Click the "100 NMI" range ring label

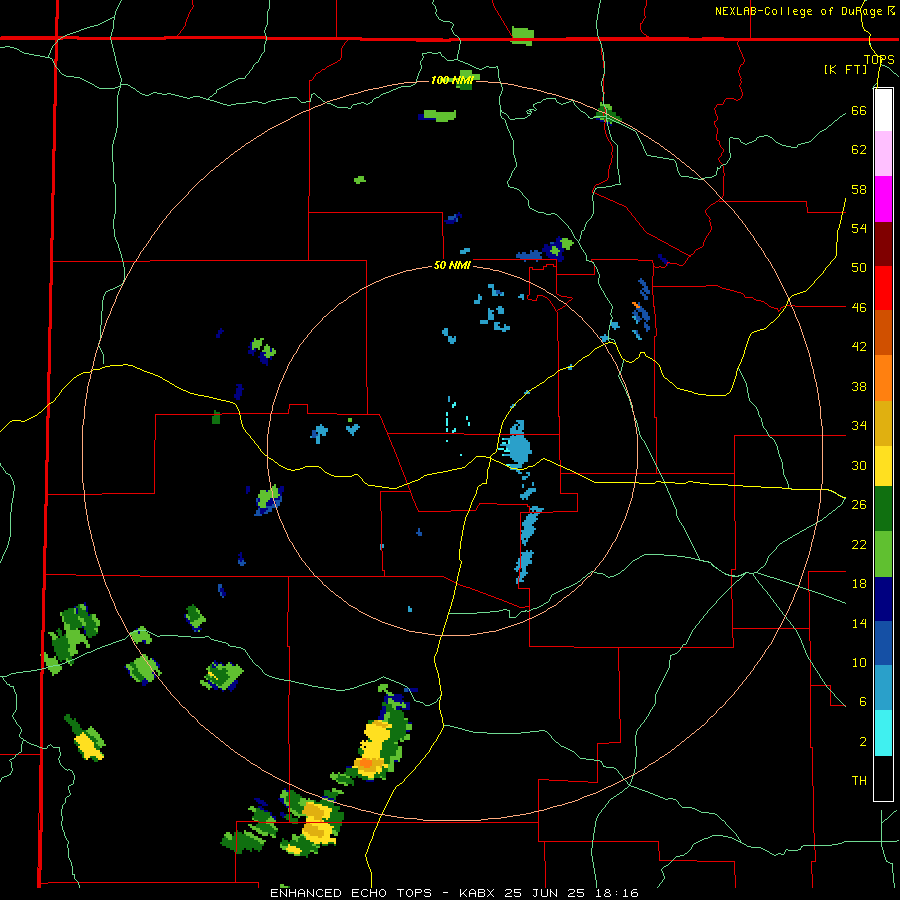point(452,80)
